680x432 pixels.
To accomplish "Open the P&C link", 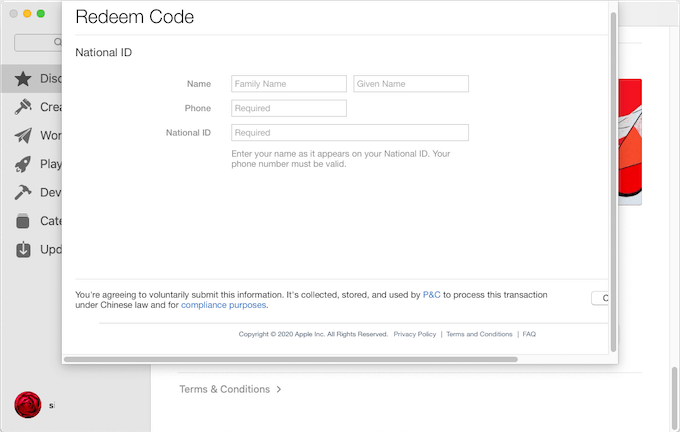I will tap(432, 295).
